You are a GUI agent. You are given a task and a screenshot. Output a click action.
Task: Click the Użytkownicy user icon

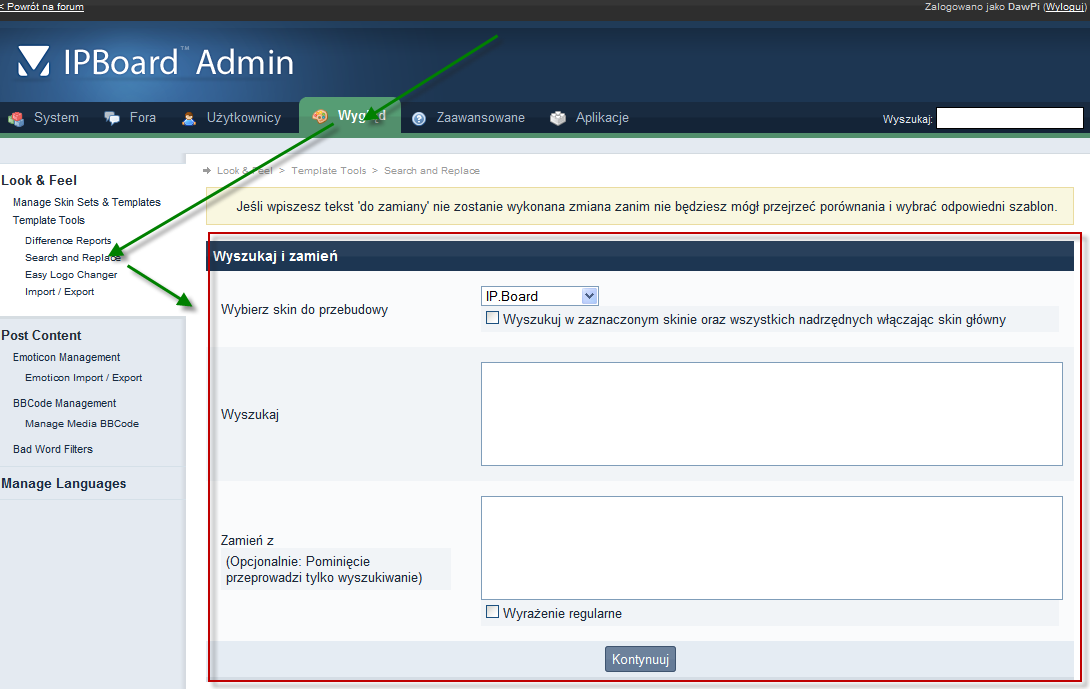click(x=189, y=118)
